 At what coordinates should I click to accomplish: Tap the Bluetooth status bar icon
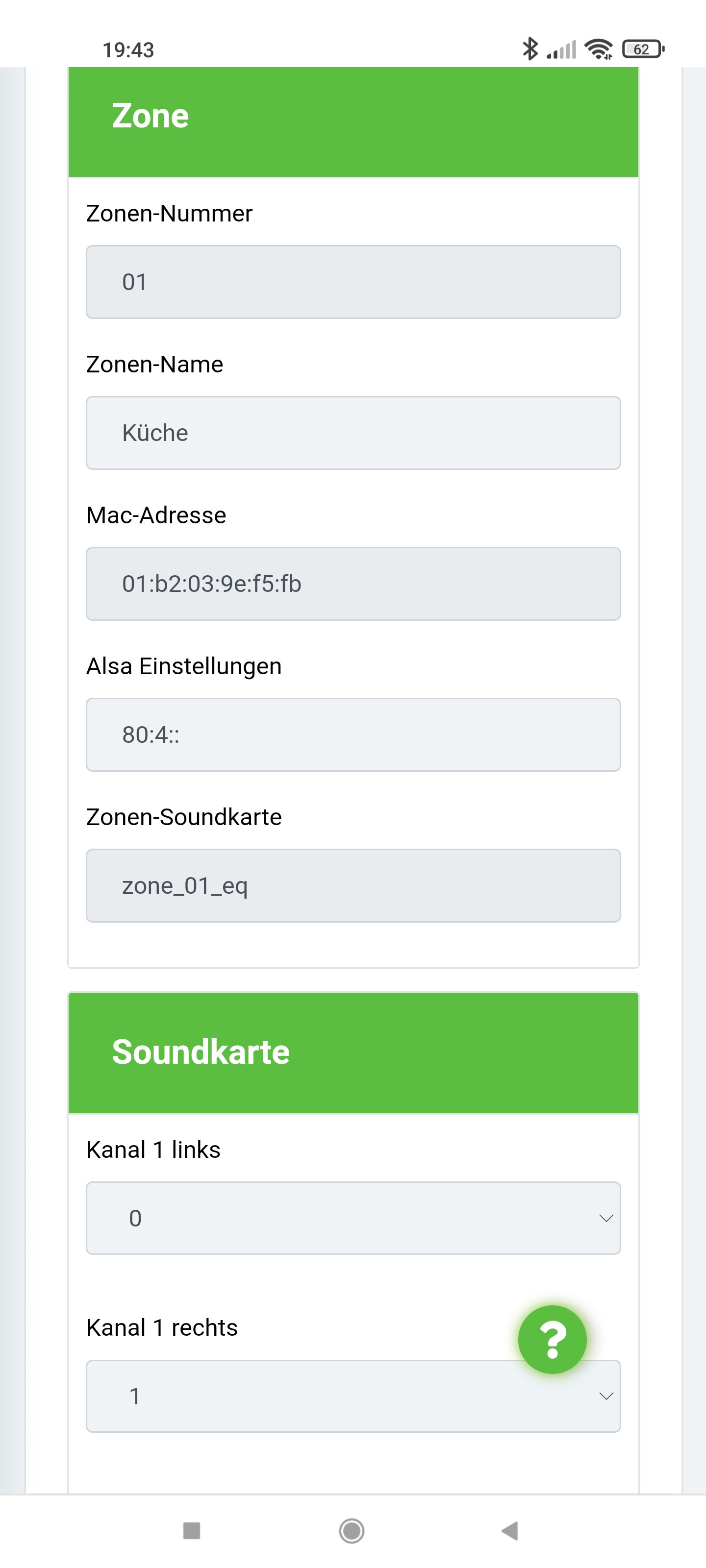point(530,49)
